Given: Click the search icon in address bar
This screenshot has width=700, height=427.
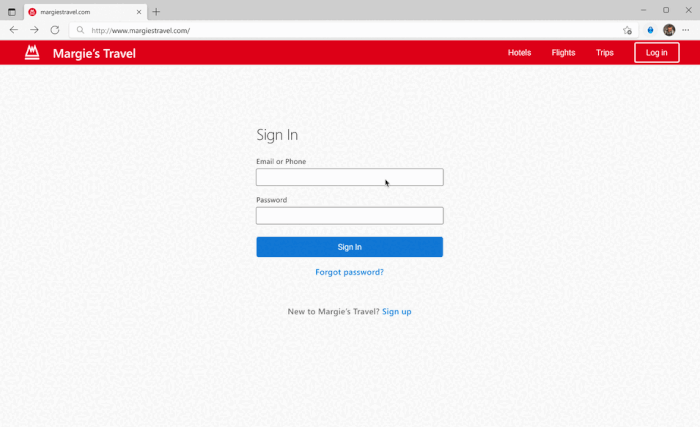Looking at the screenshot, I should point(80,30).
